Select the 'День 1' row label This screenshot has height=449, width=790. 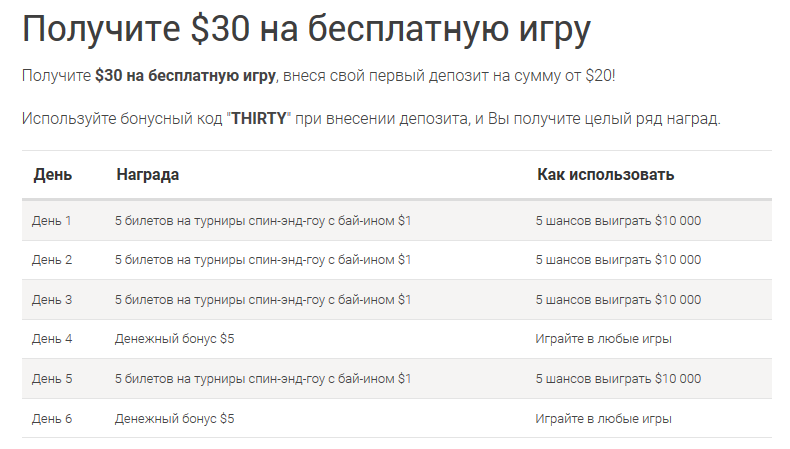coord(52,221)
